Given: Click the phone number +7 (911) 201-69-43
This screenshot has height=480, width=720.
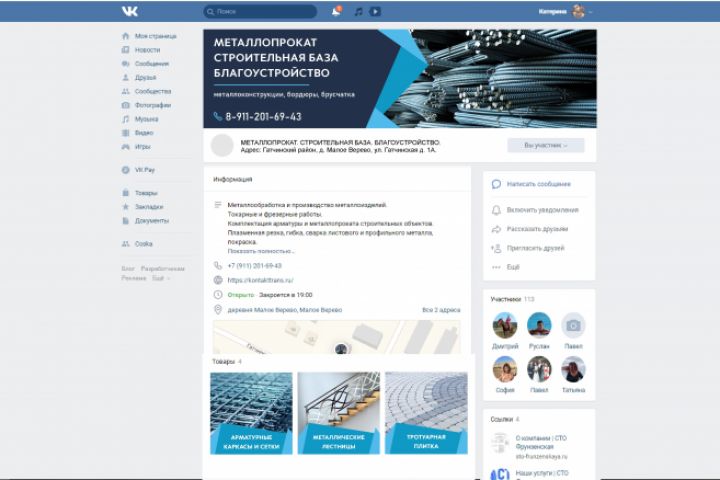Looking at the screenshot, I should pos(254,265).
